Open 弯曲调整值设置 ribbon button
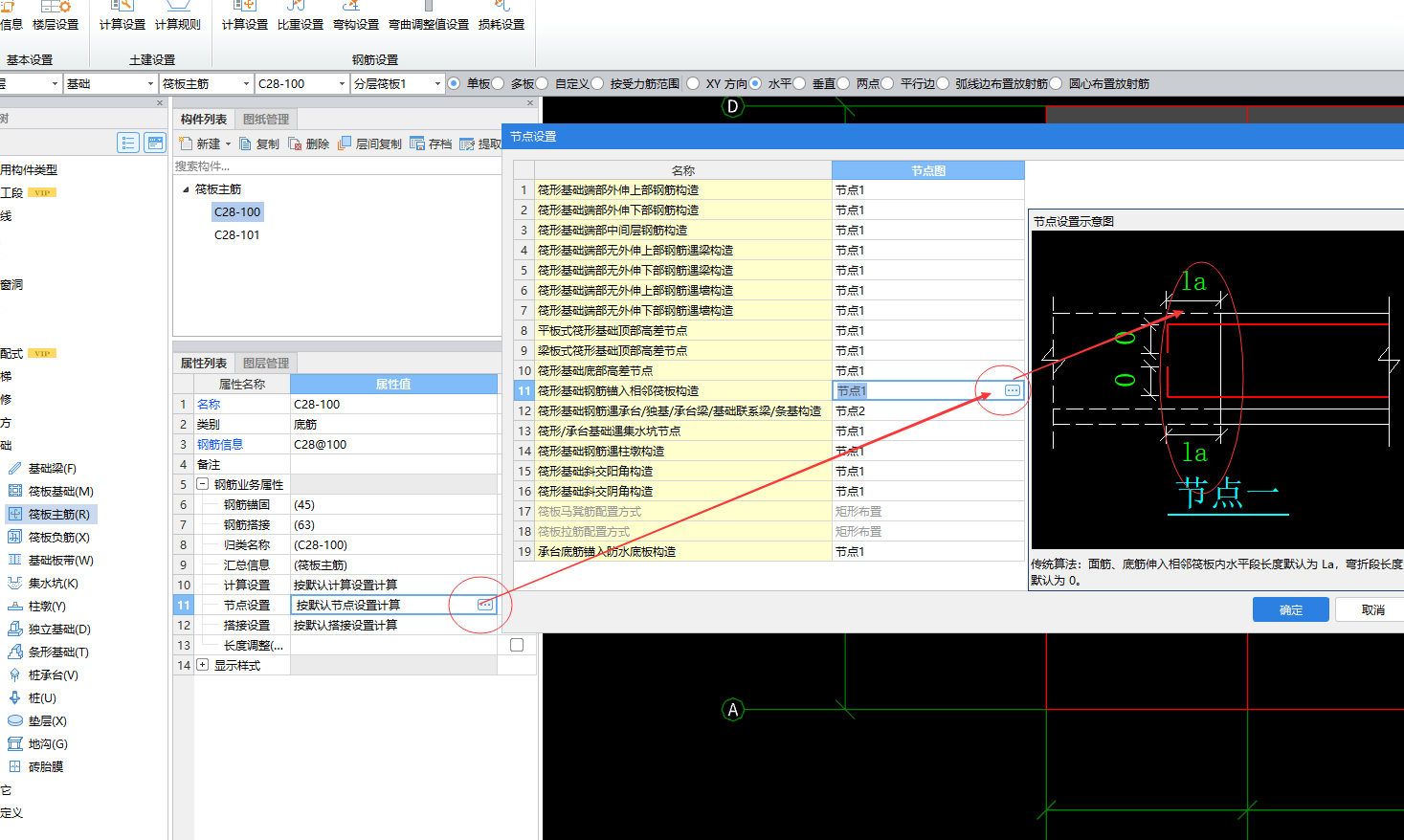The width and height of the screenshot is (1404, 840). coord(429,16)
